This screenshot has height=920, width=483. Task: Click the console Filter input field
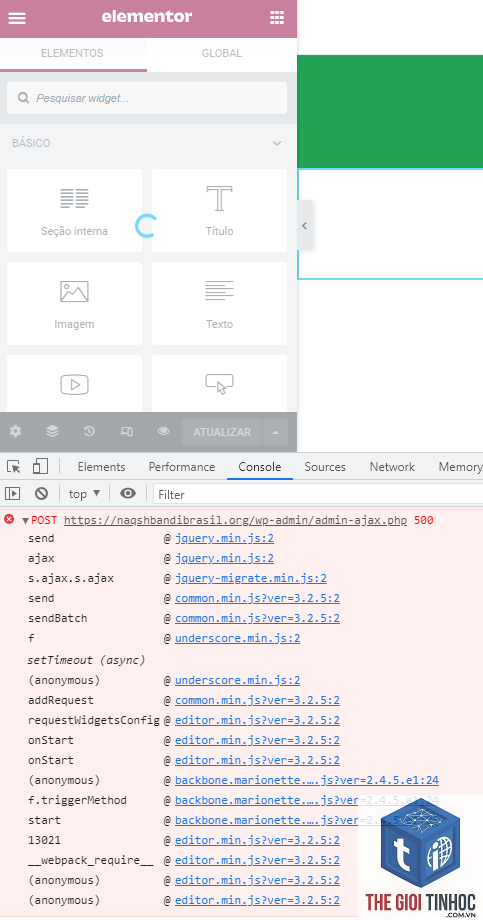coord(318,495)
